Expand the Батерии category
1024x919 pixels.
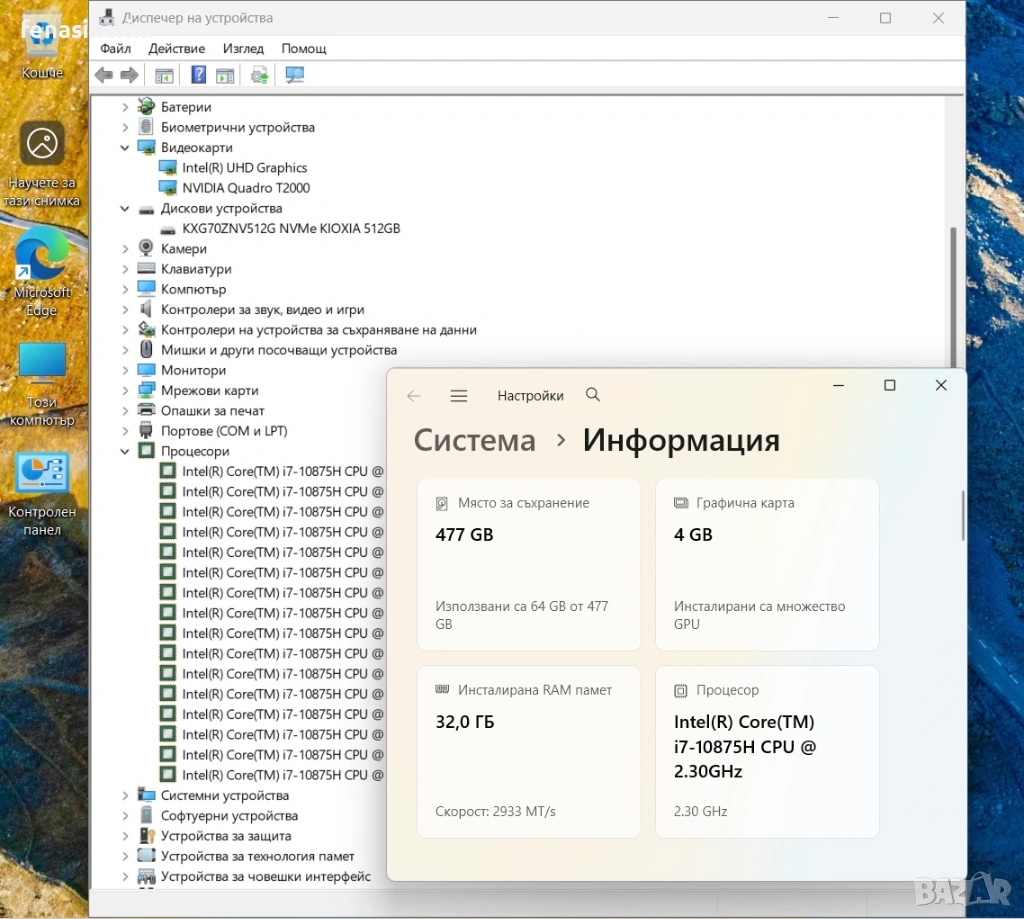[x=125, y=107]
